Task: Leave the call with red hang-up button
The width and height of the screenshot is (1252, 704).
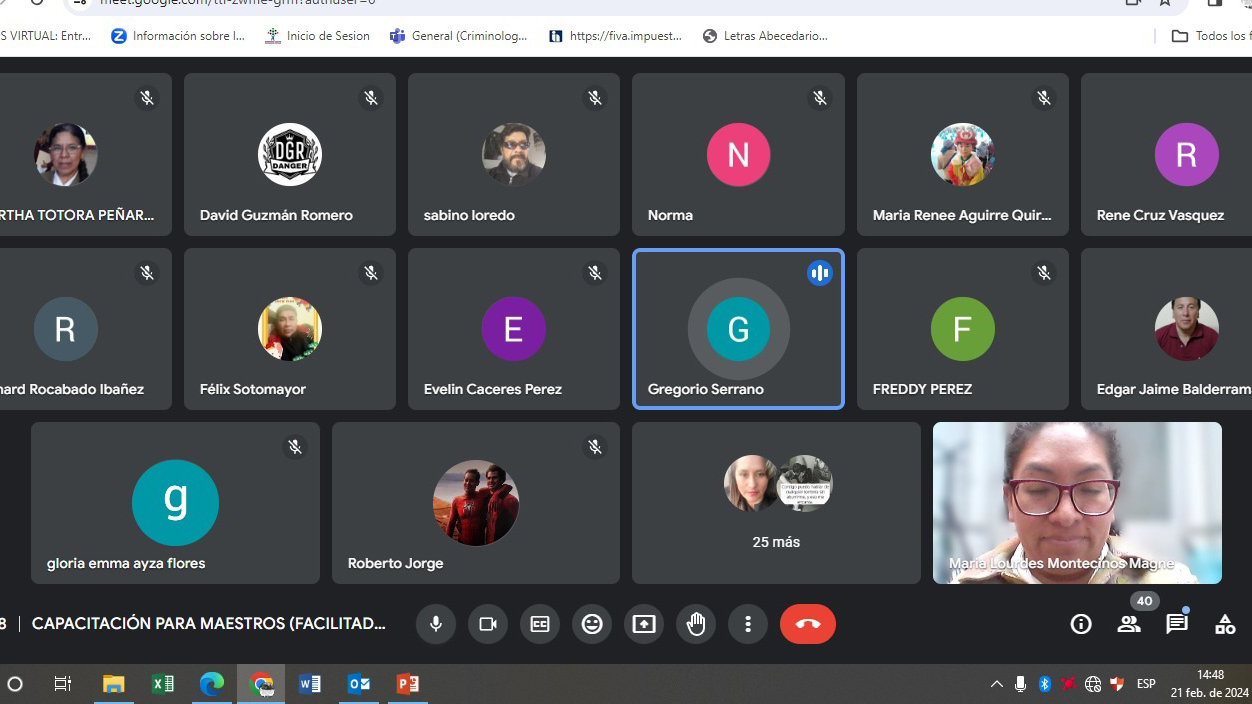Action: click(808, 624)
